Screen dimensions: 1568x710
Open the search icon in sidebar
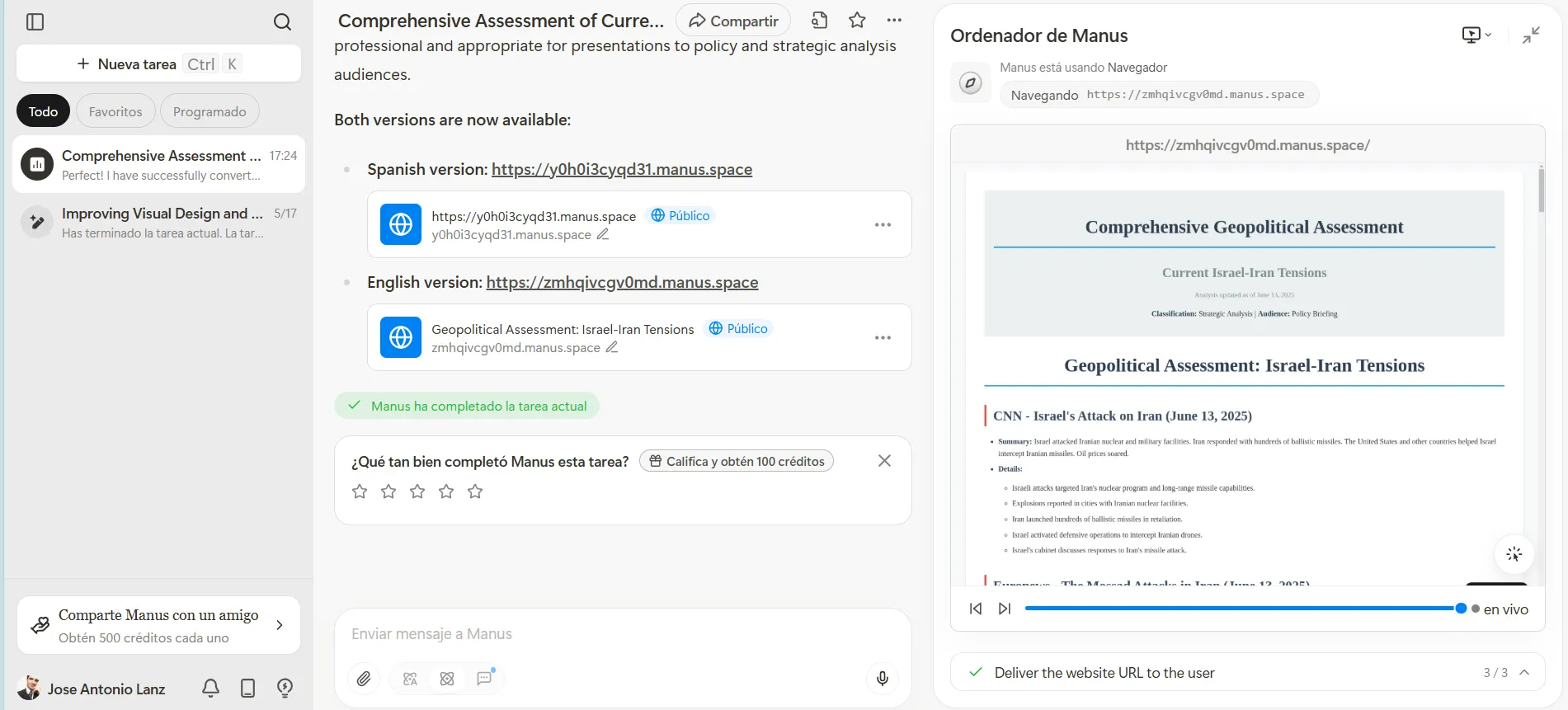[282, 21]
